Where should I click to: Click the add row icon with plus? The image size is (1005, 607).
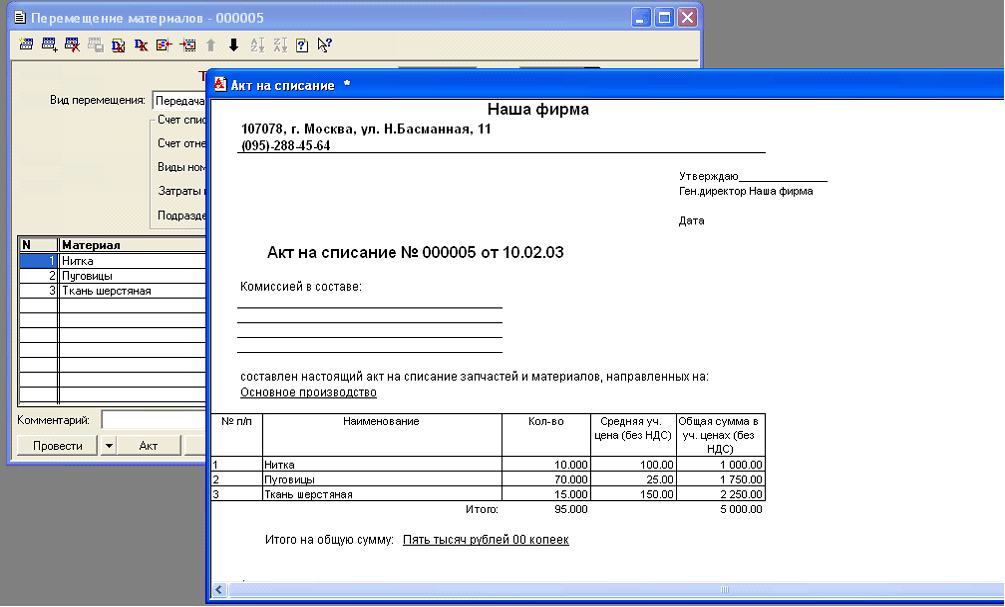49,45
